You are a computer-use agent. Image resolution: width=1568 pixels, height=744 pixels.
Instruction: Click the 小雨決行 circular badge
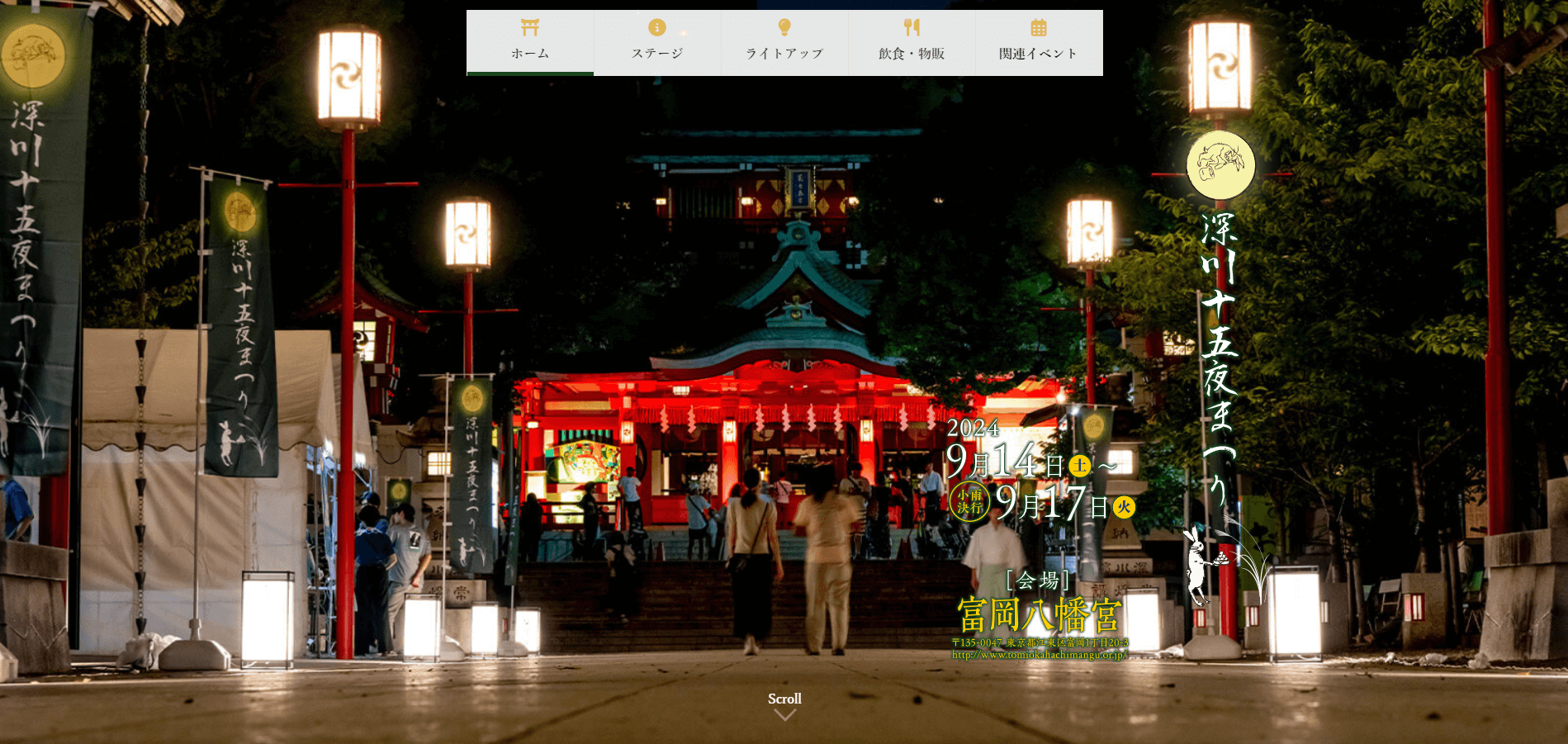(x=969, y=501)
